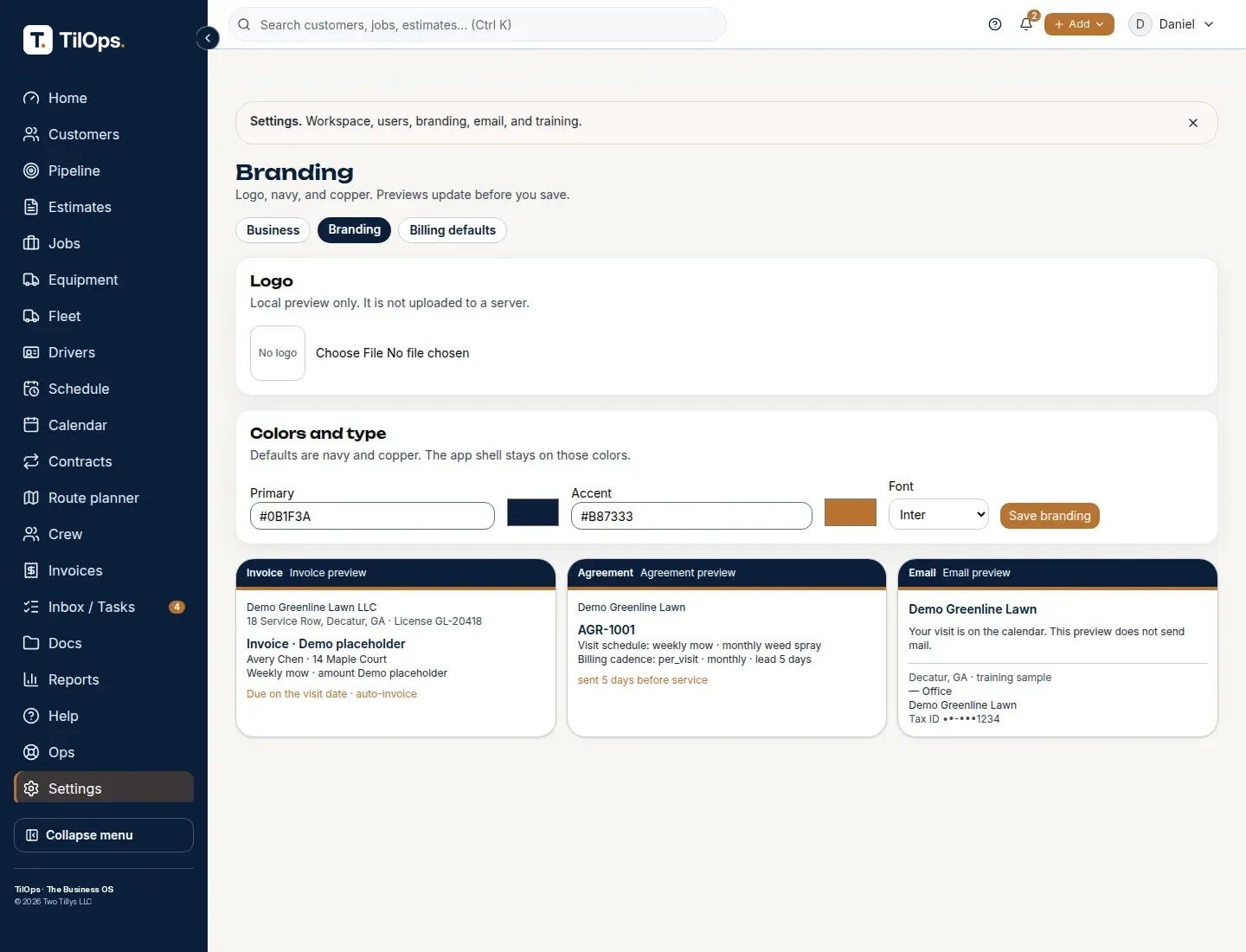This screenshot has width=1246, height=952.
Task: Open the Add dropdown button
Action: pos(1079,24)
